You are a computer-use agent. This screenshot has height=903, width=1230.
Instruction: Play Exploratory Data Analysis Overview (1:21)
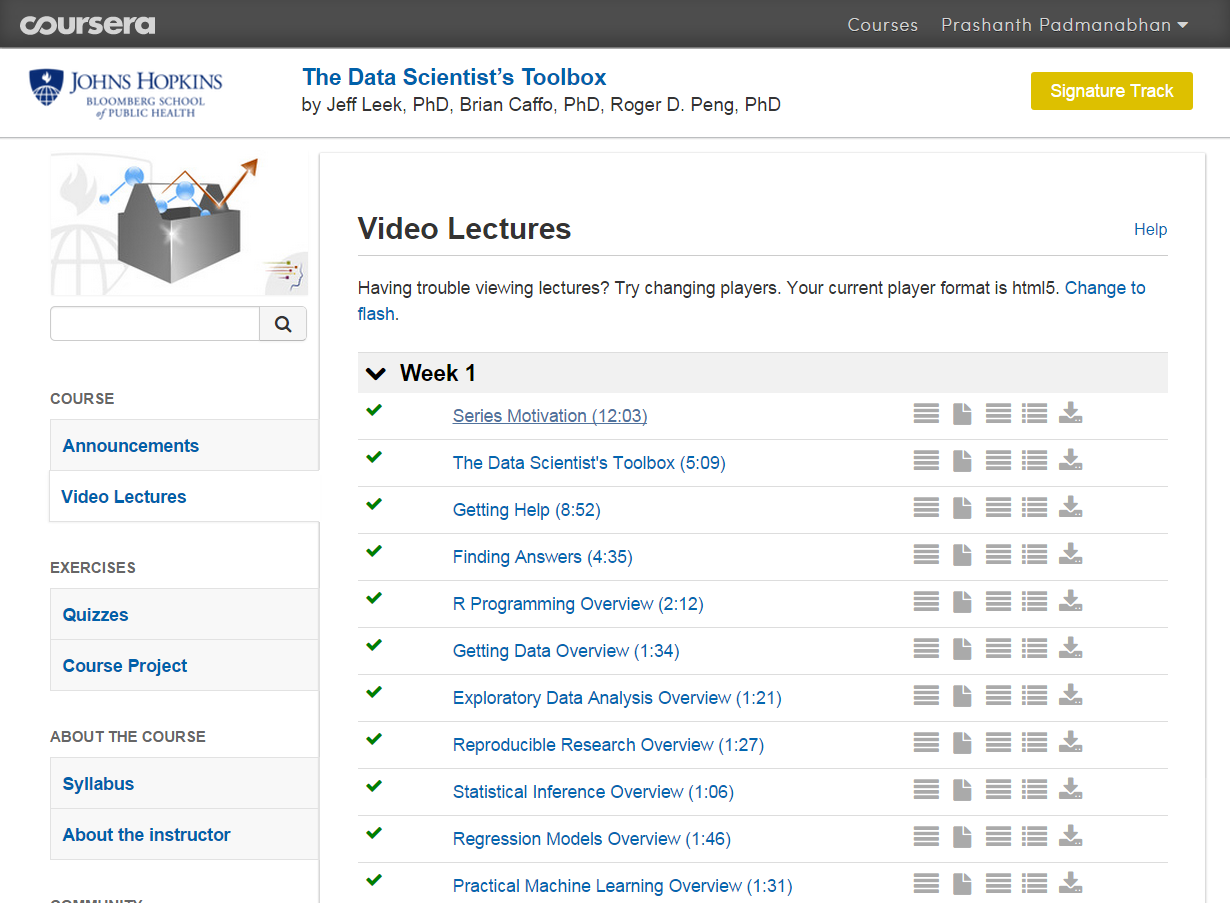[617, 698]
